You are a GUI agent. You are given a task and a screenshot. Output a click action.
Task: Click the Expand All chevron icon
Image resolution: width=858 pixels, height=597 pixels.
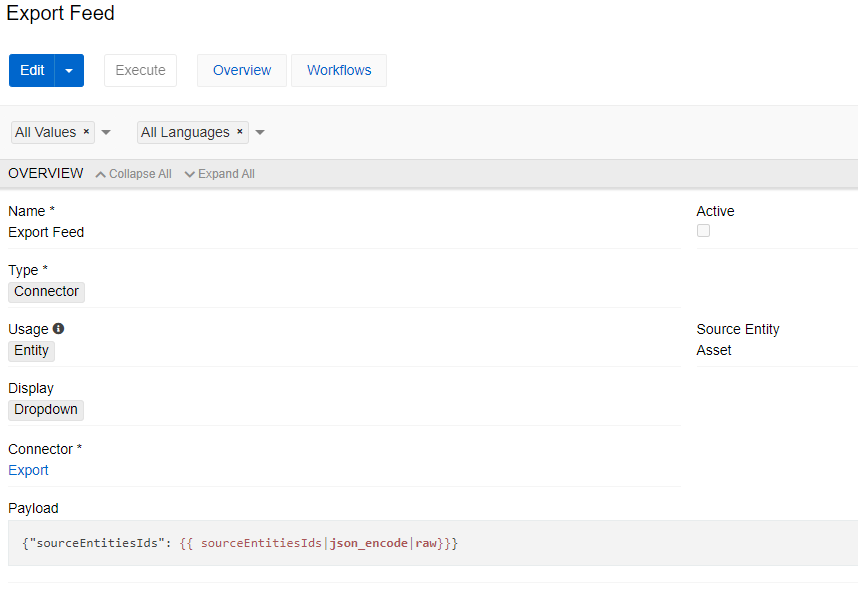click(x=190, y=174)
